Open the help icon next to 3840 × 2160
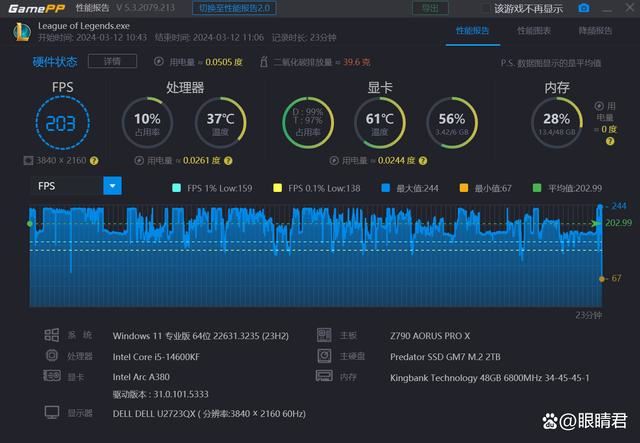The height and width of the screenshot is (443, 640). pyautogui.click(x=94, y=161)
